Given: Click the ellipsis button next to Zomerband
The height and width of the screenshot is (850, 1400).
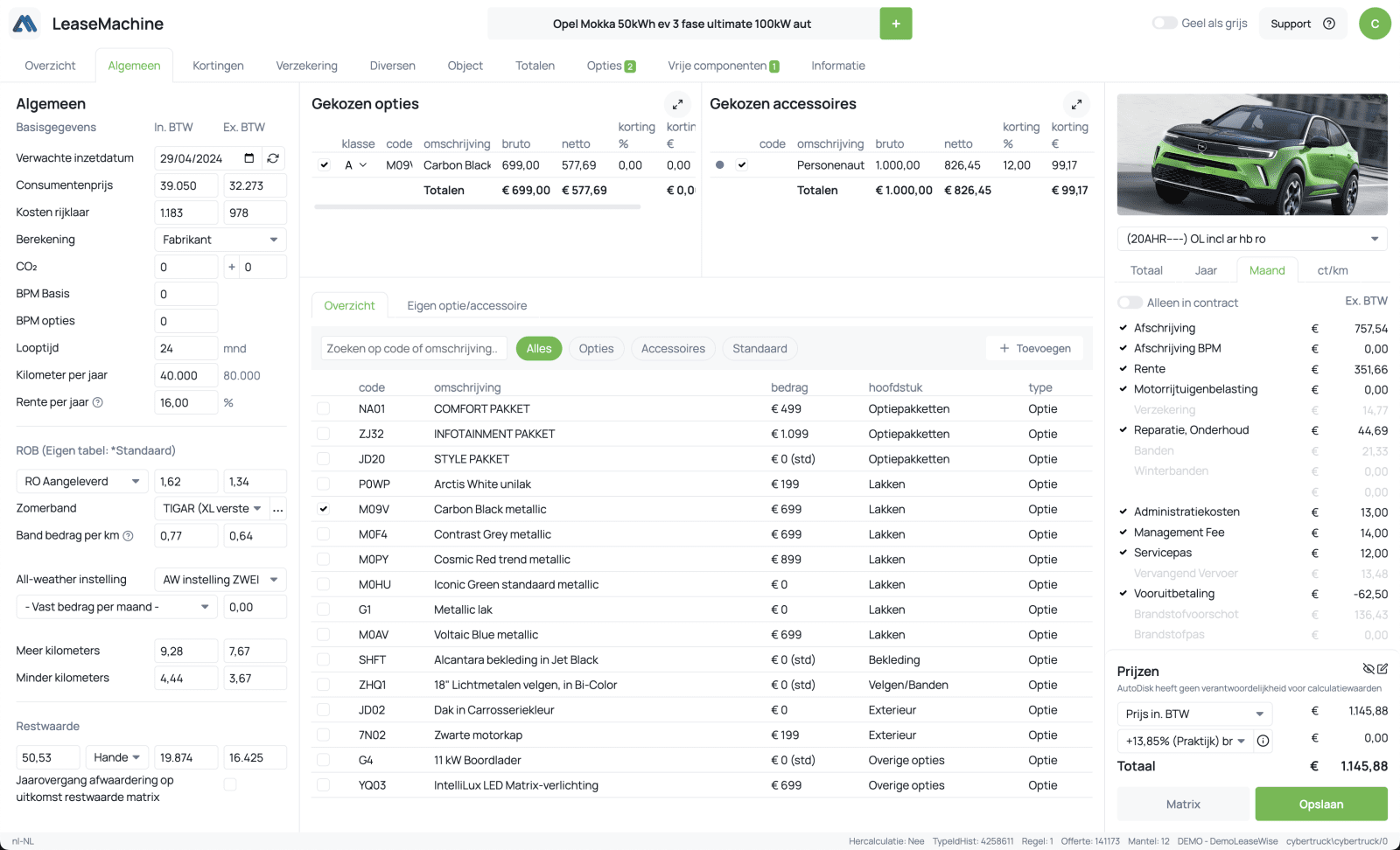Looking at the screenshot, I should pyautogui.click(x=278, y=509).
